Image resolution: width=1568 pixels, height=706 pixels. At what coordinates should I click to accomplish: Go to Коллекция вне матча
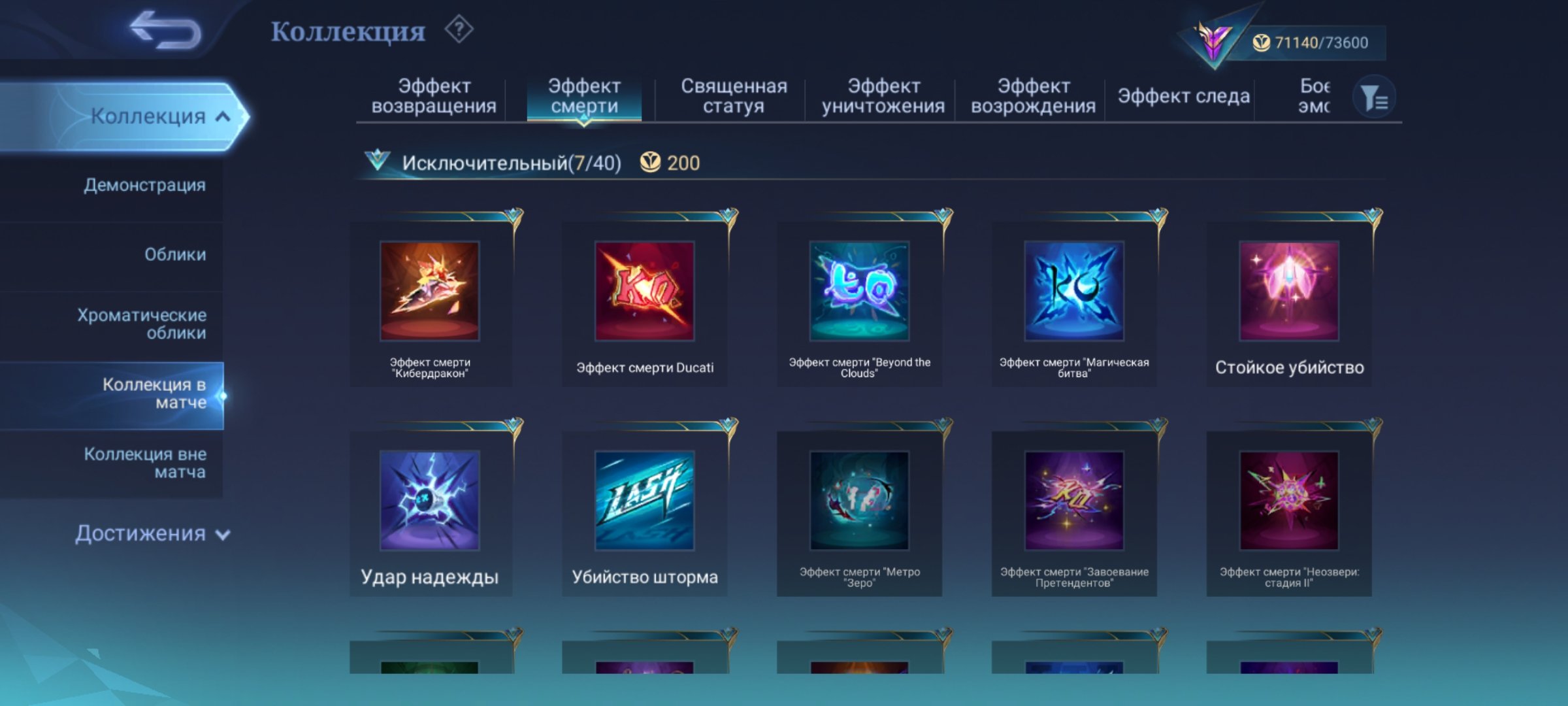(145, 463)
